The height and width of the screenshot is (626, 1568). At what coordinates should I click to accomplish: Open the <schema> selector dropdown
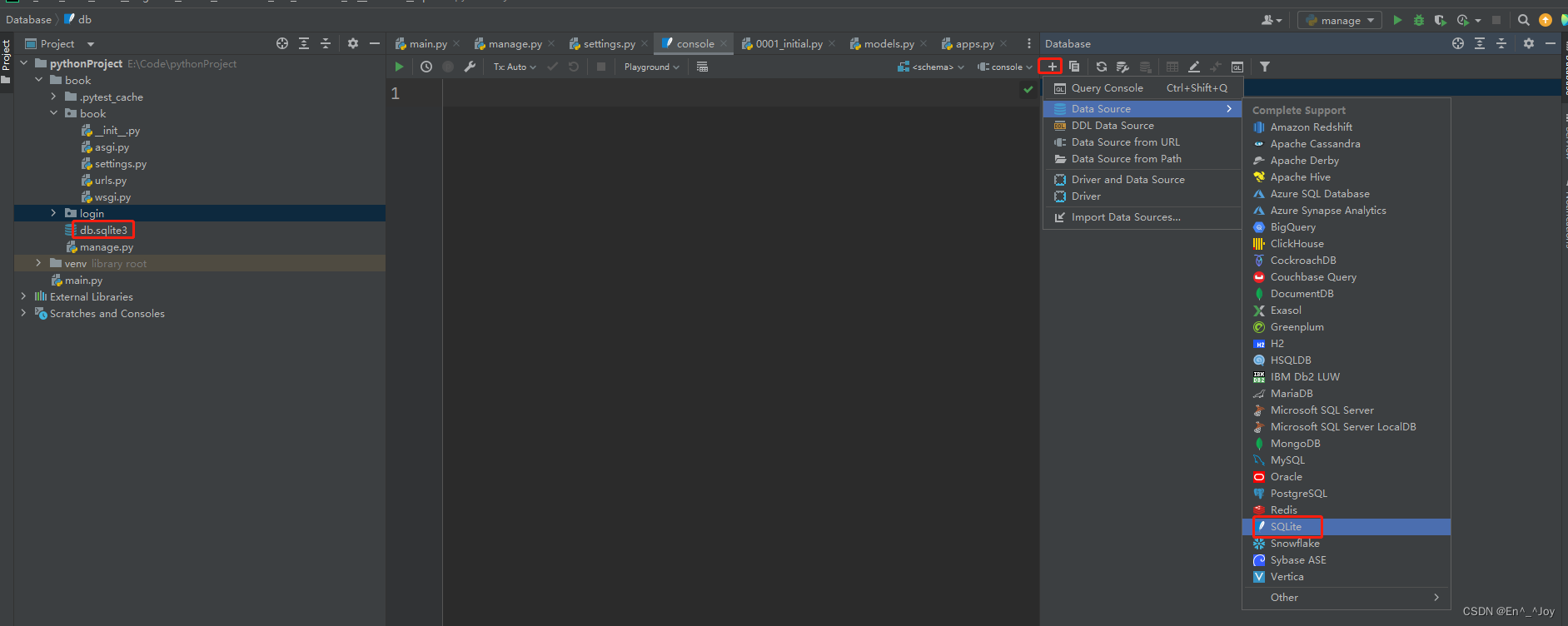pos(931,67)
